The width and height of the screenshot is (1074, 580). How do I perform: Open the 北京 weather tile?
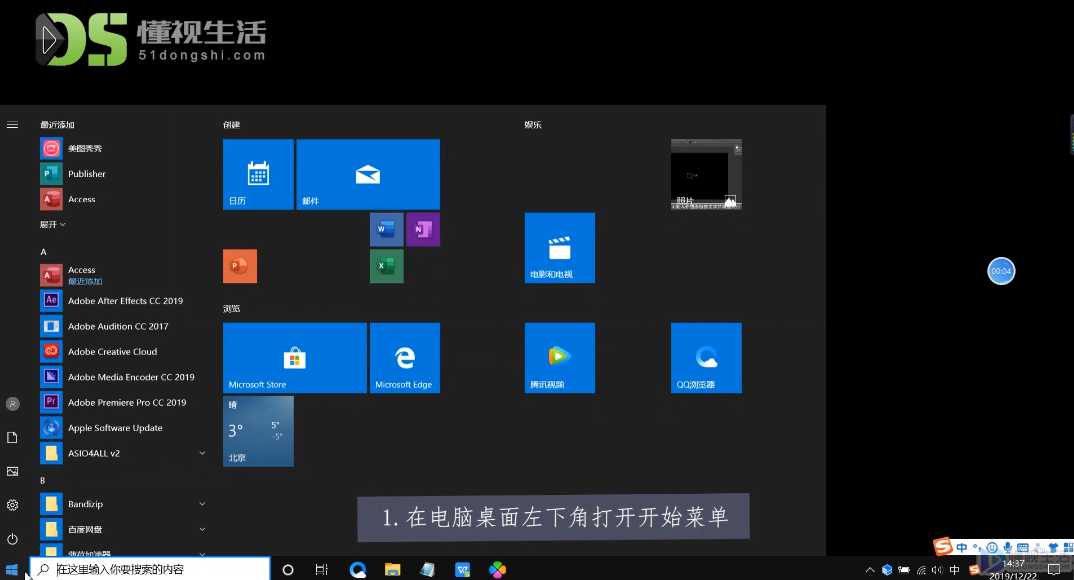pyautogui.click(x=258, y=430)
